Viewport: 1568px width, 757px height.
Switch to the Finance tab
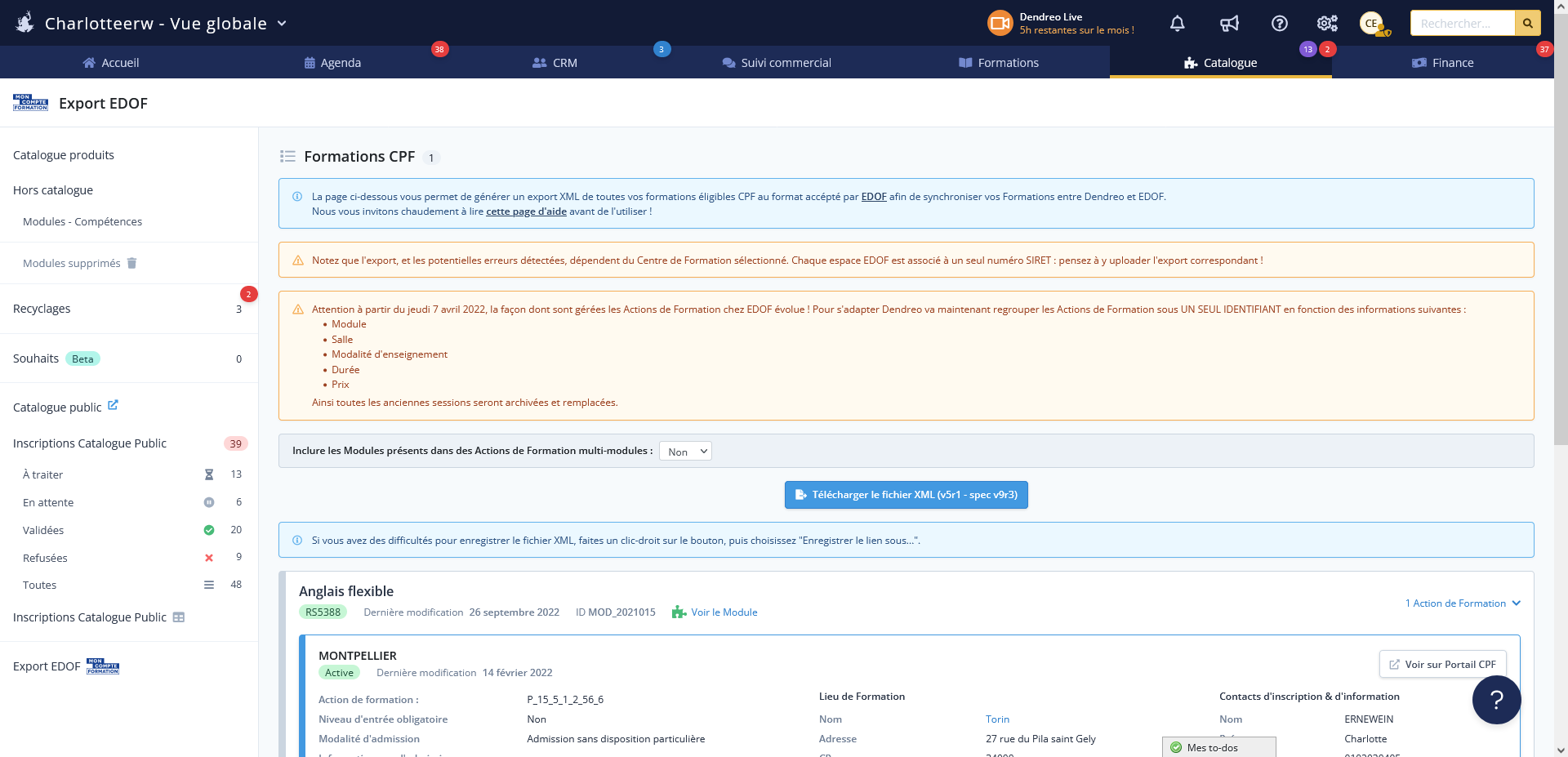point(1443,62)
